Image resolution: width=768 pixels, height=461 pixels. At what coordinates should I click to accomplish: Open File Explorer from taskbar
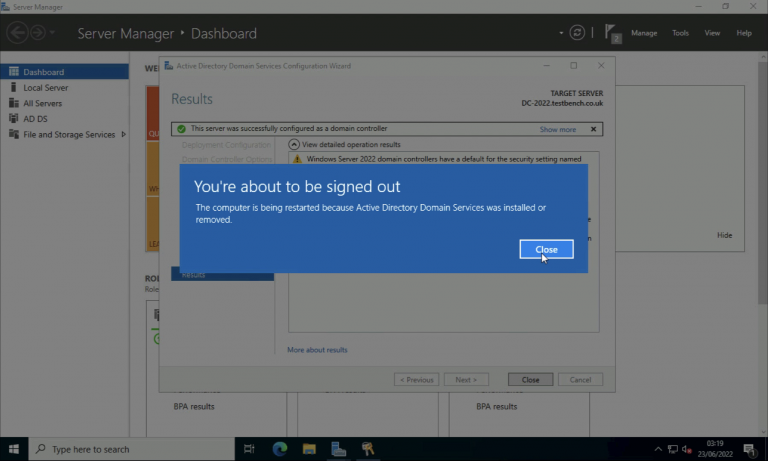click(309, 449)
